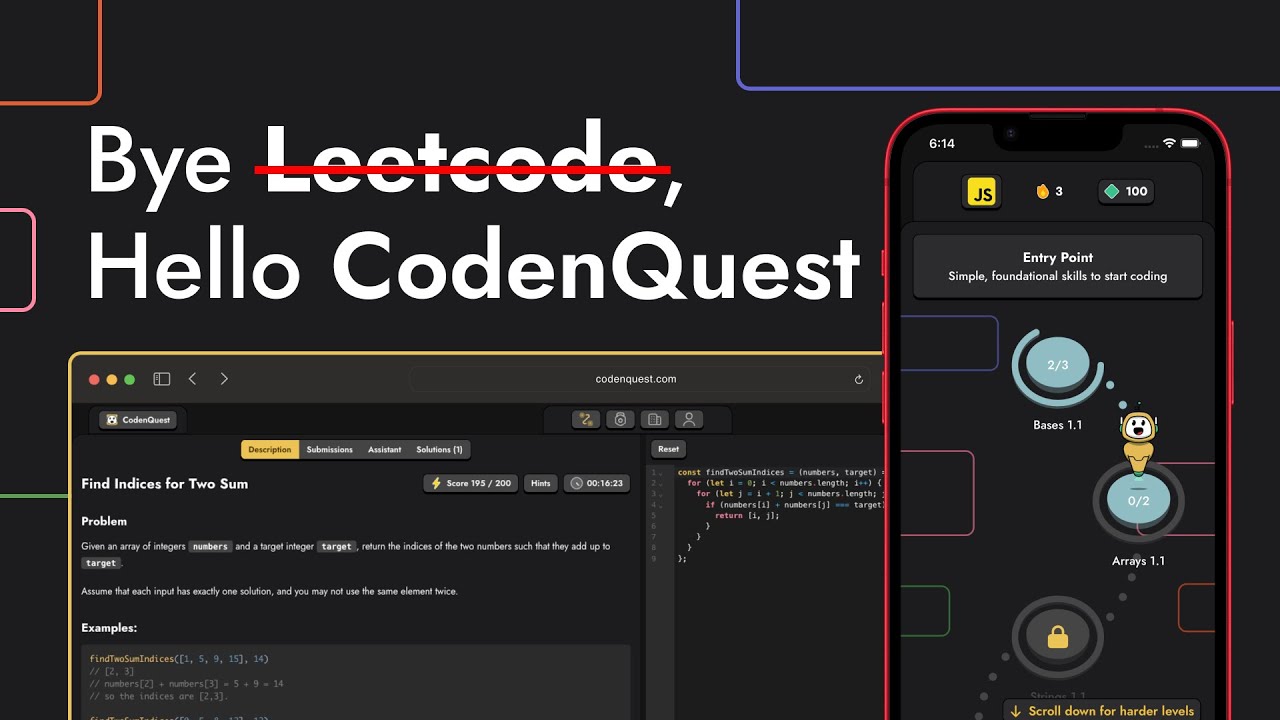
Task: Click the 'Examples:' heading
Action: click(x=109, y=628)
